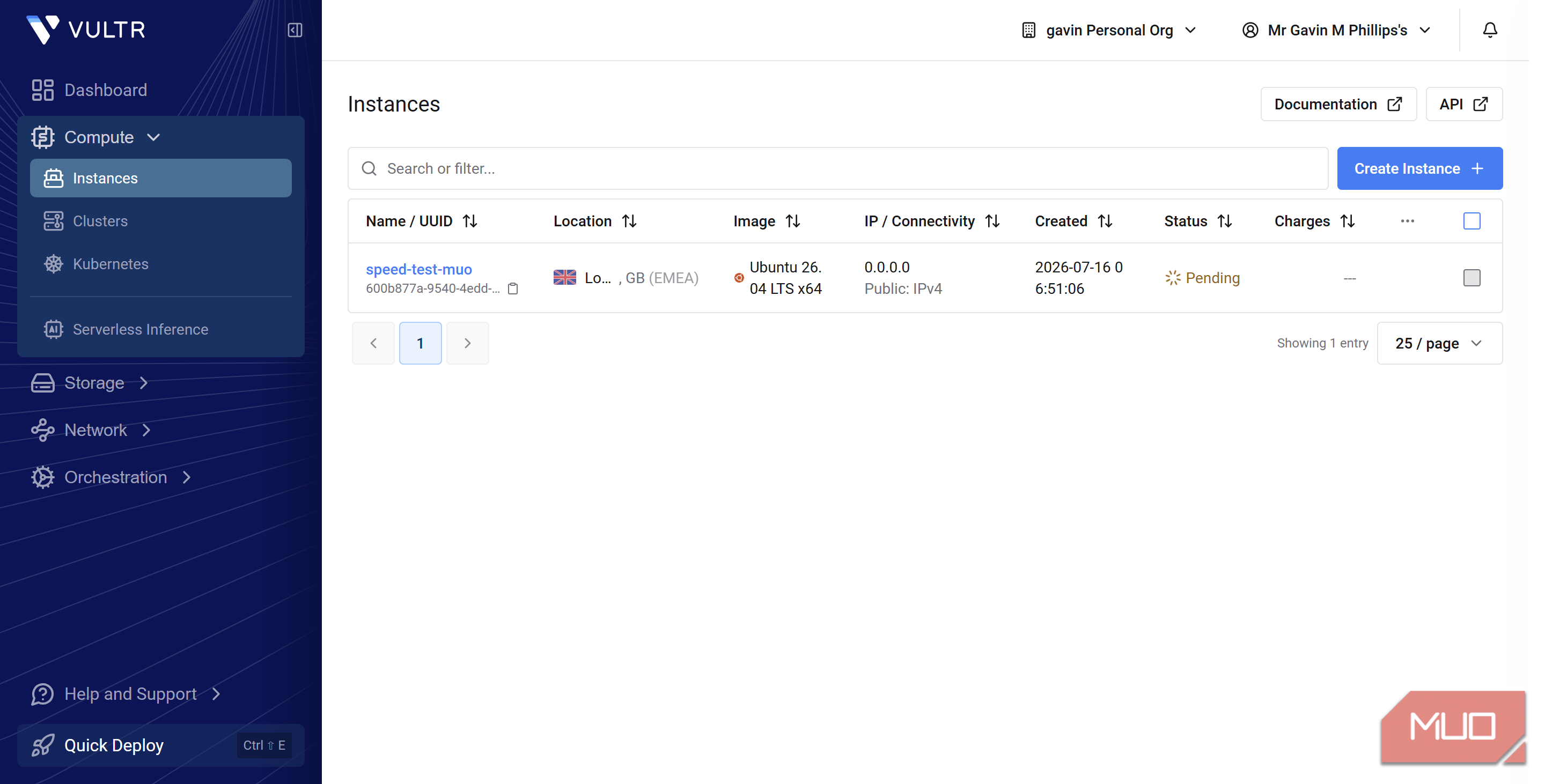This screenshot has height=784, width=1545.
Task: Click the Create Instance button
Action: click(1419, 168)
